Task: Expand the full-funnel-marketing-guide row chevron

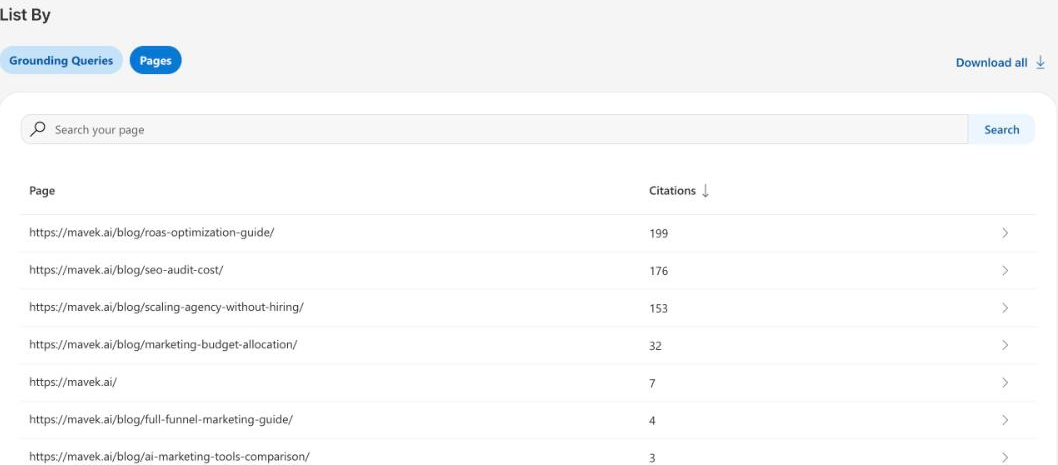Action: [x=1005, y=420]
